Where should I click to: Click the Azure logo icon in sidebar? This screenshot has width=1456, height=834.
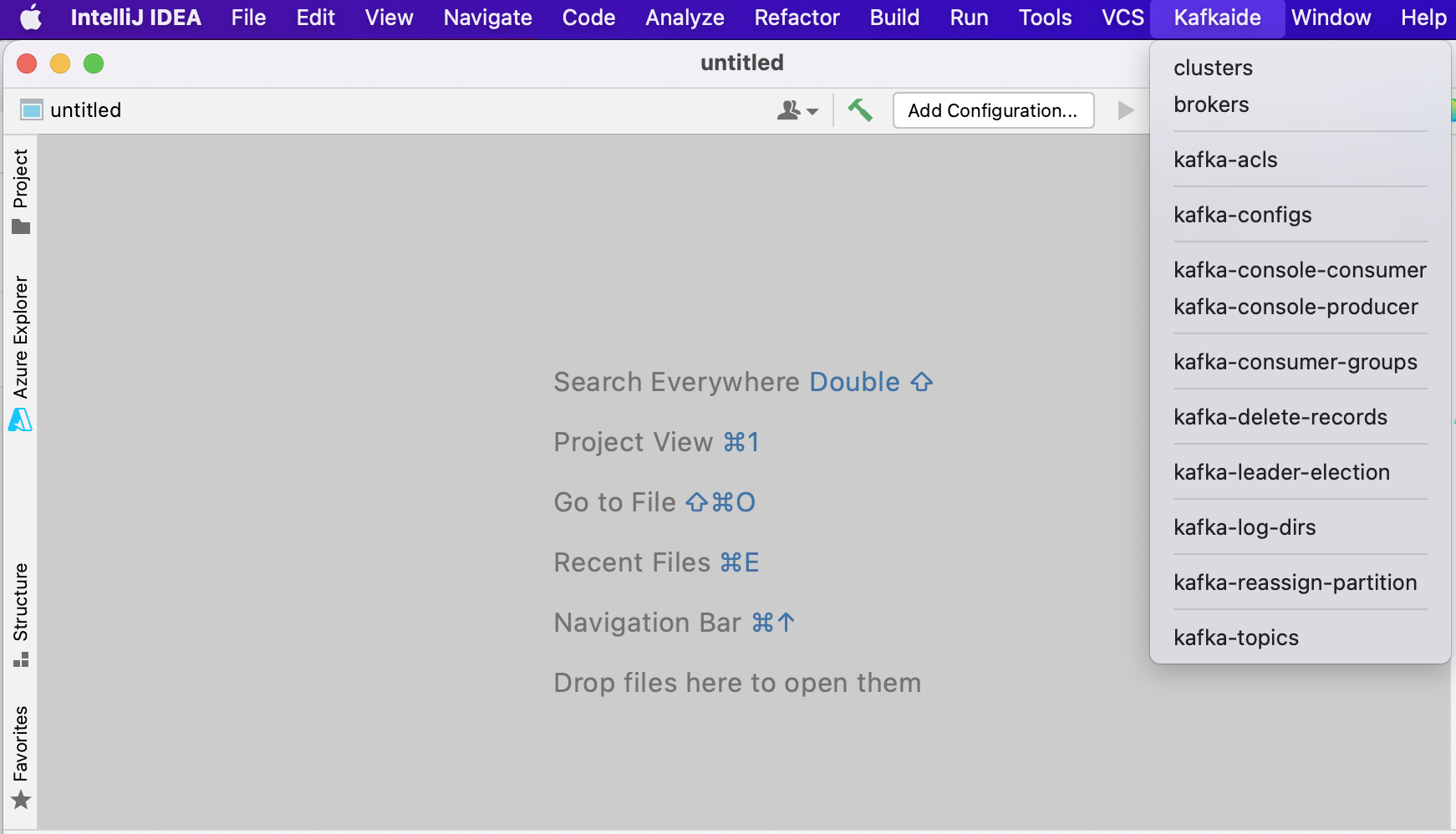pyautogui.click(x=20, y=420)
